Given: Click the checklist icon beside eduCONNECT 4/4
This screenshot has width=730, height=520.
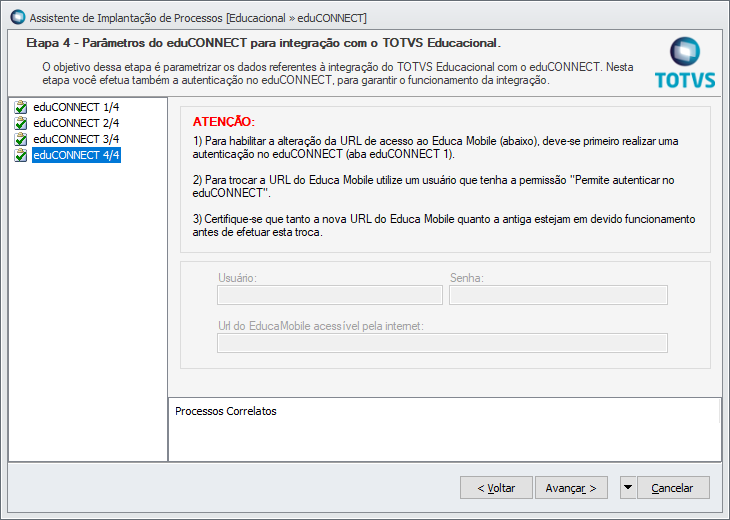Looking at the screenshot, I should (x=20, y=155).
